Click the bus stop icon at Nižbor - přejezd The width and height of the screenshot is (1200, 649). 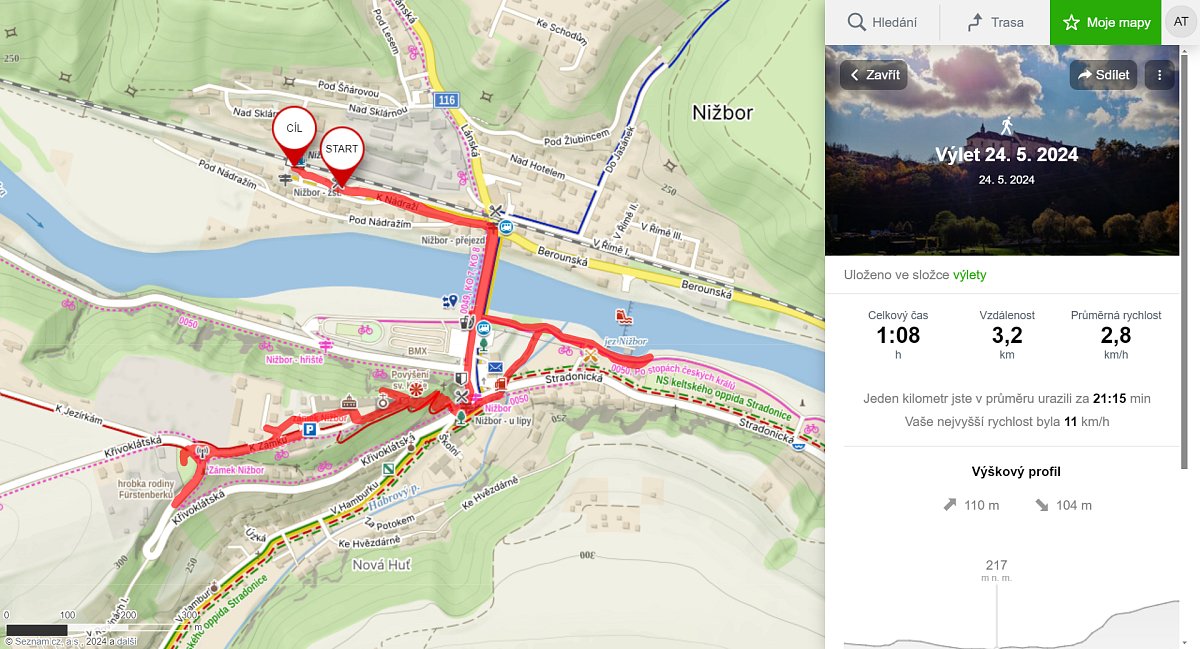[506, 227]
